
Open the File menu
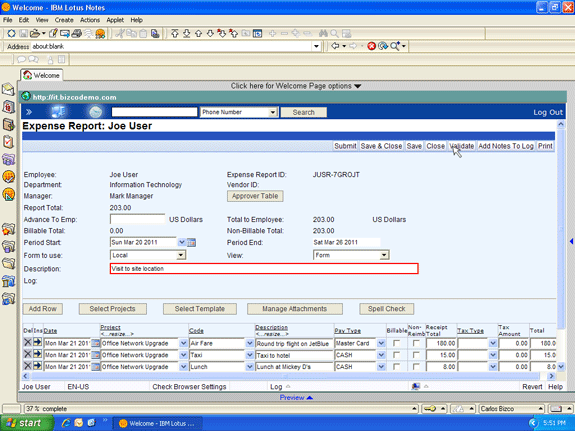point(8,20)
